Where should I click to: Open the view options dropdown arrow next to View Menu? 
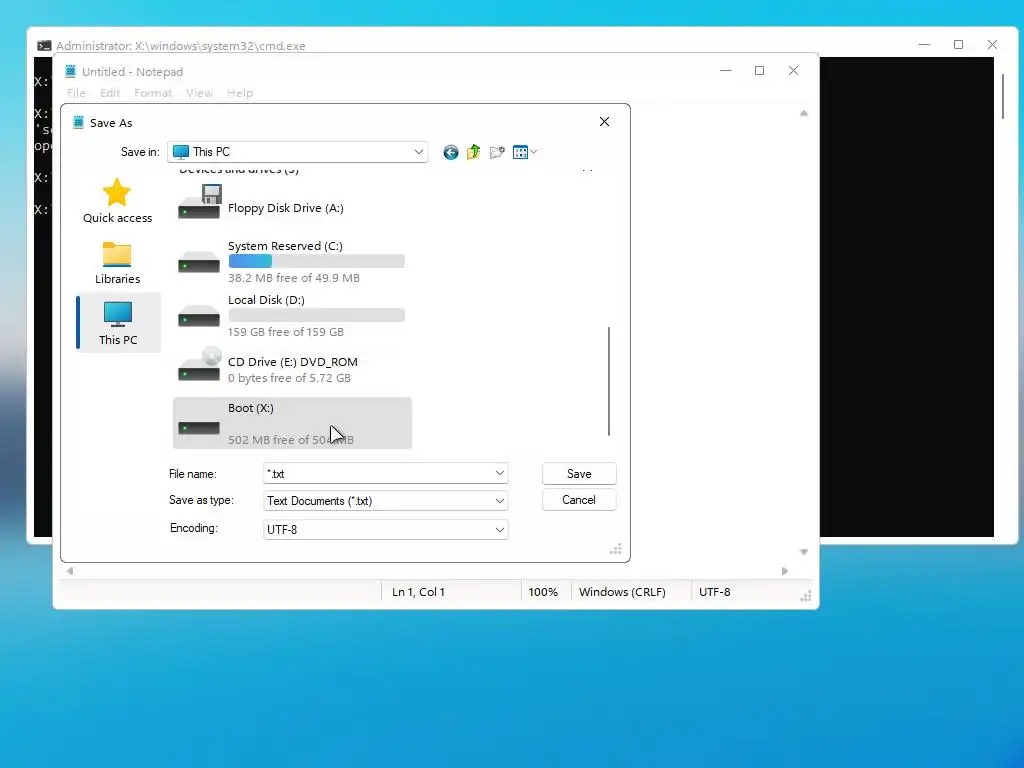pyautogui.click(x=534, y=152)
